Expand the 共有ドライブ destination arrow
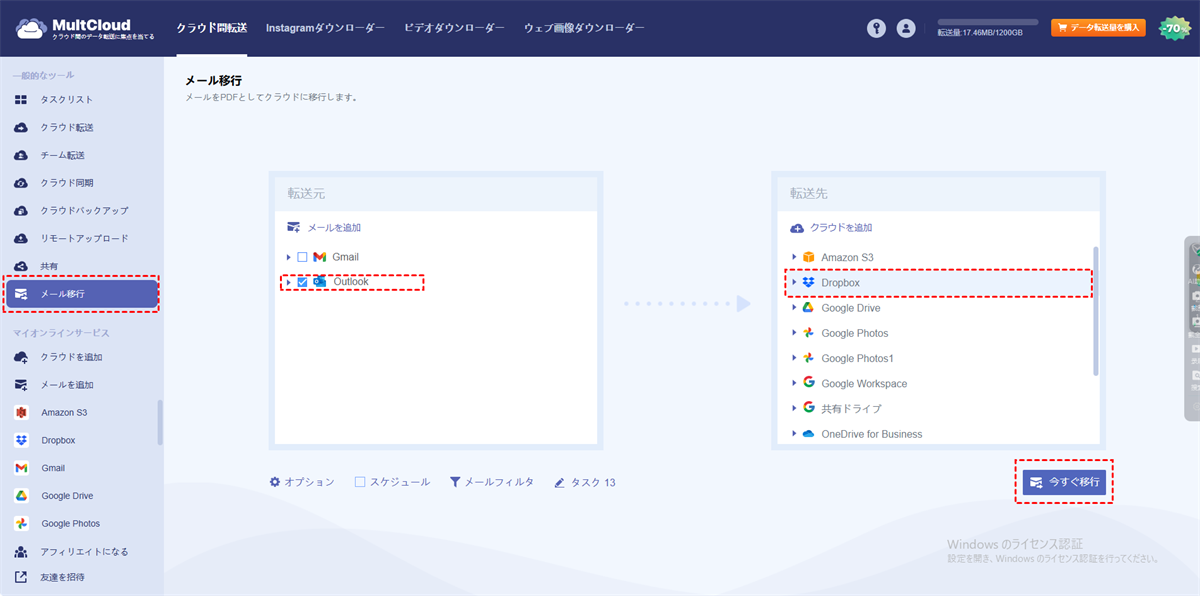The width and height of the screenshot is (1200, 596). pos(794,408)
